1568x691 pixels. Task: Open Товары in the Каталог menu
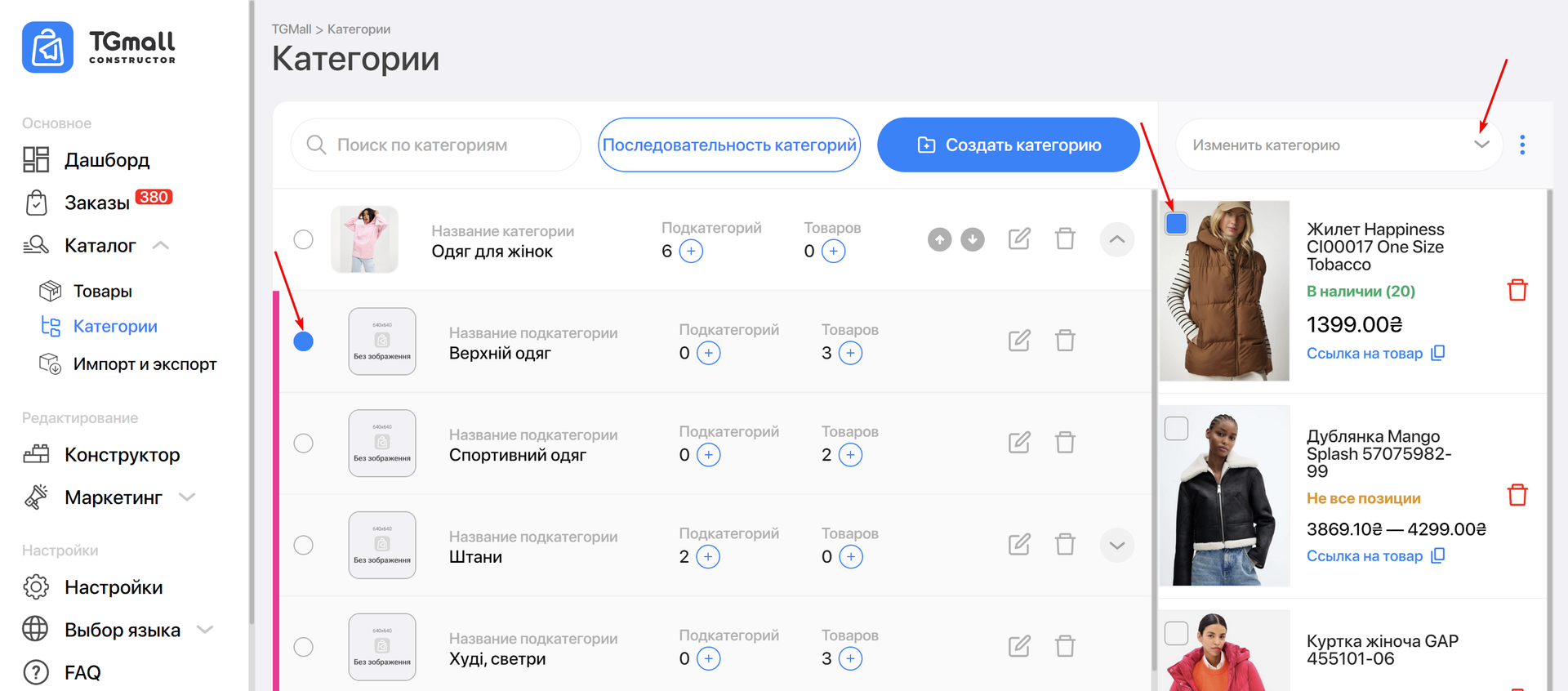(102, 291)
